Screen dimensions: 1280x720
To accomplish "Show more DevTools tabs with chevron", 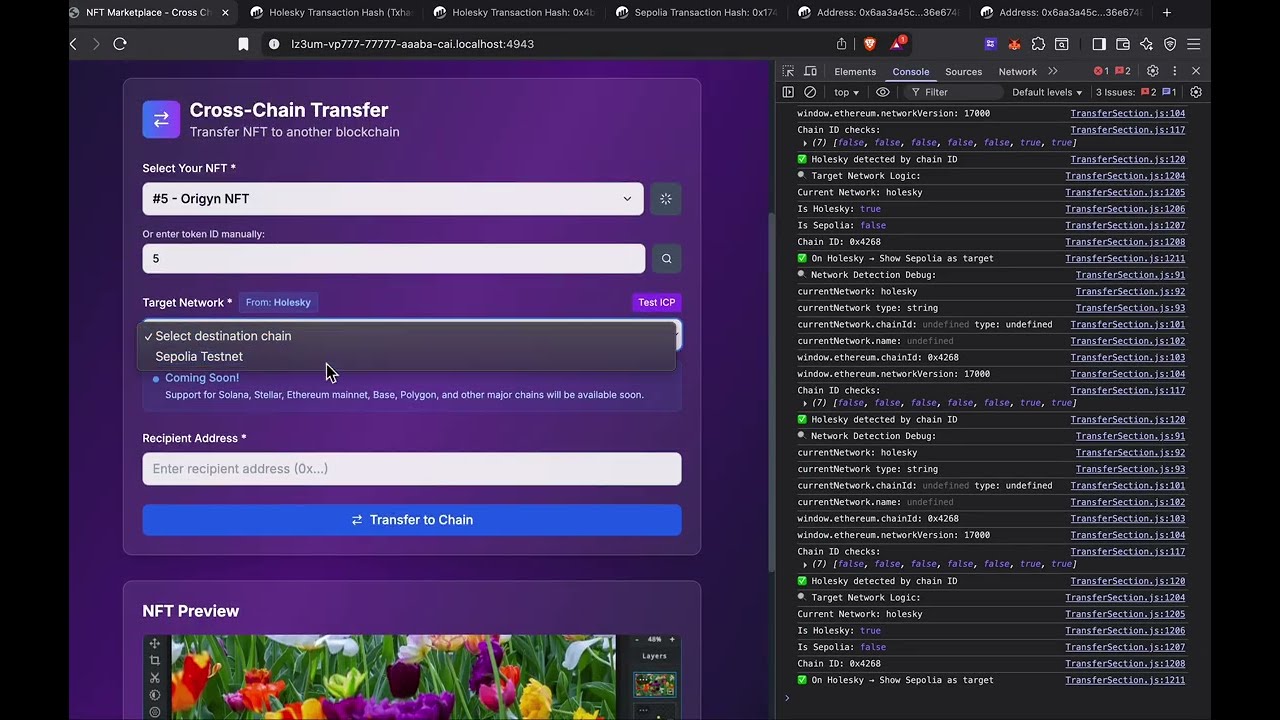I will pos(1053,71).
